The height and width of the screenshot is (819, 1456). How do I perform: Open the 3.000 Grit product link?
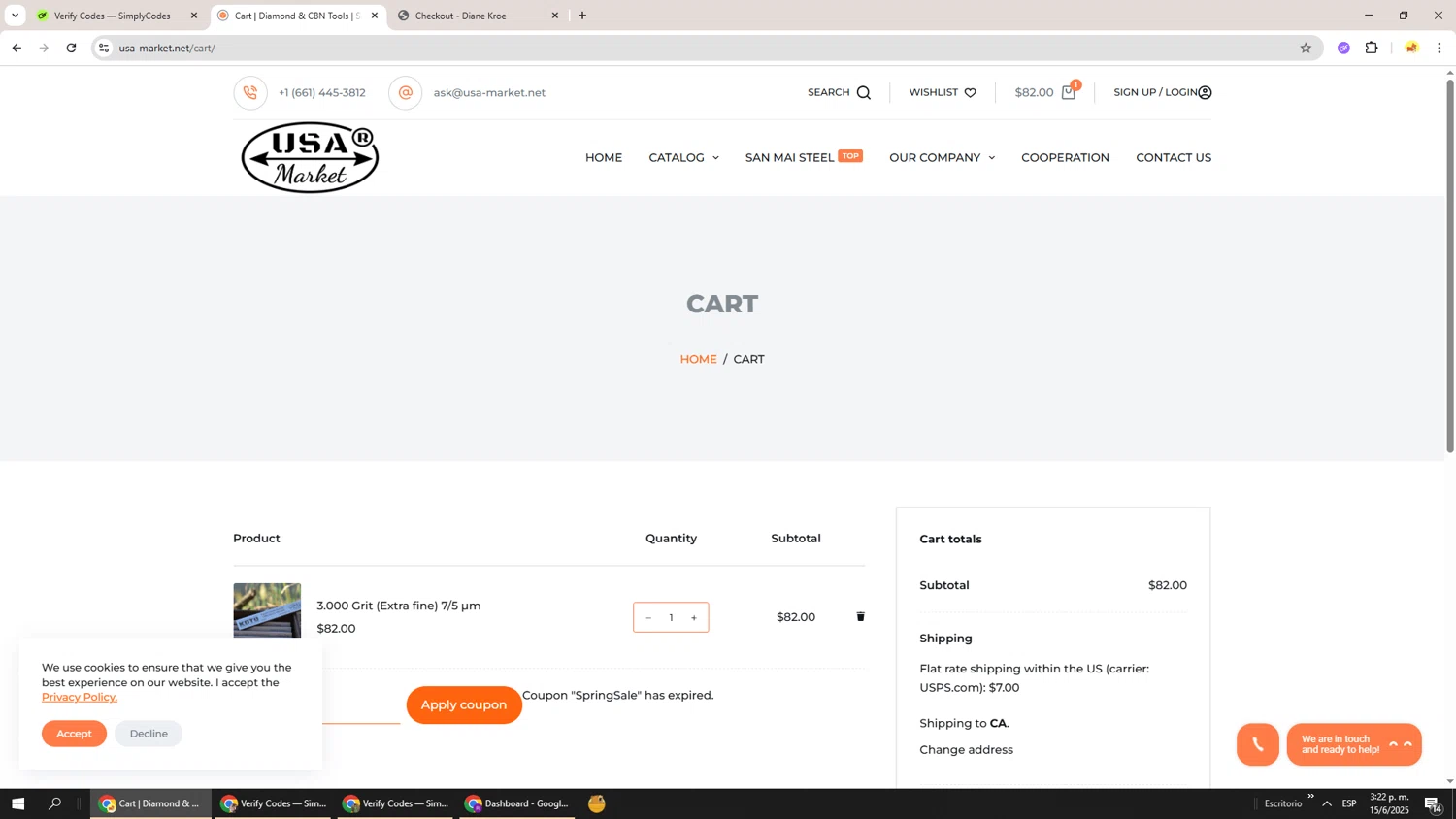(399, 606)
